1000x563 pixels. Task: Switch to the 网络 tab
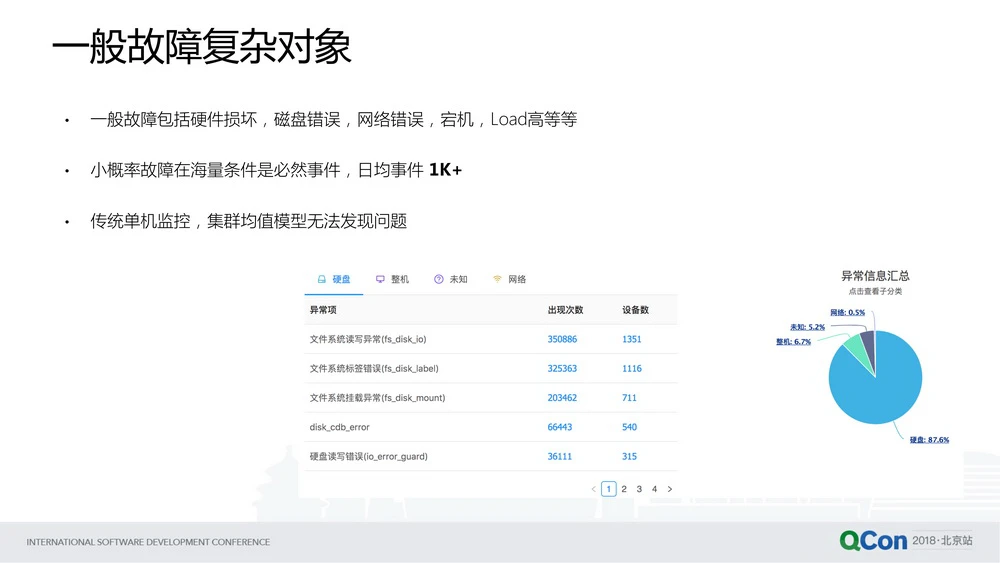click(510, 279)
